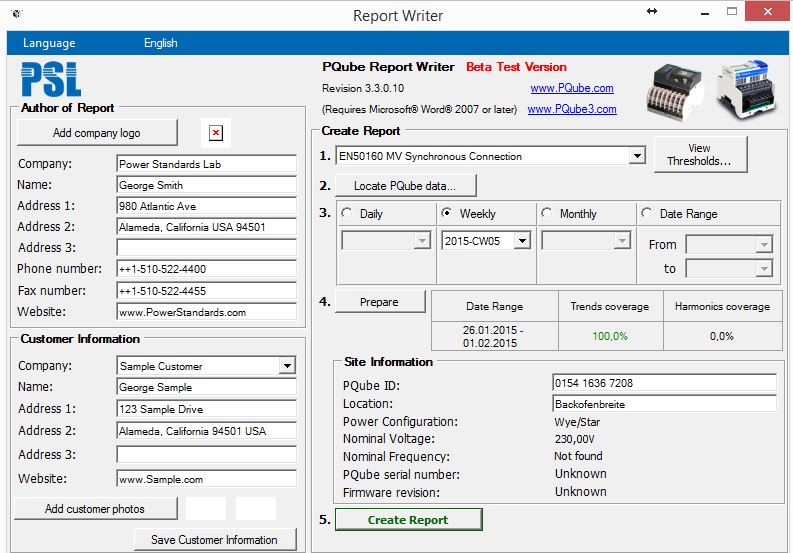Click the first customer photo placeholder
Viewport: 793px width, 553px height.
[205, 508]
